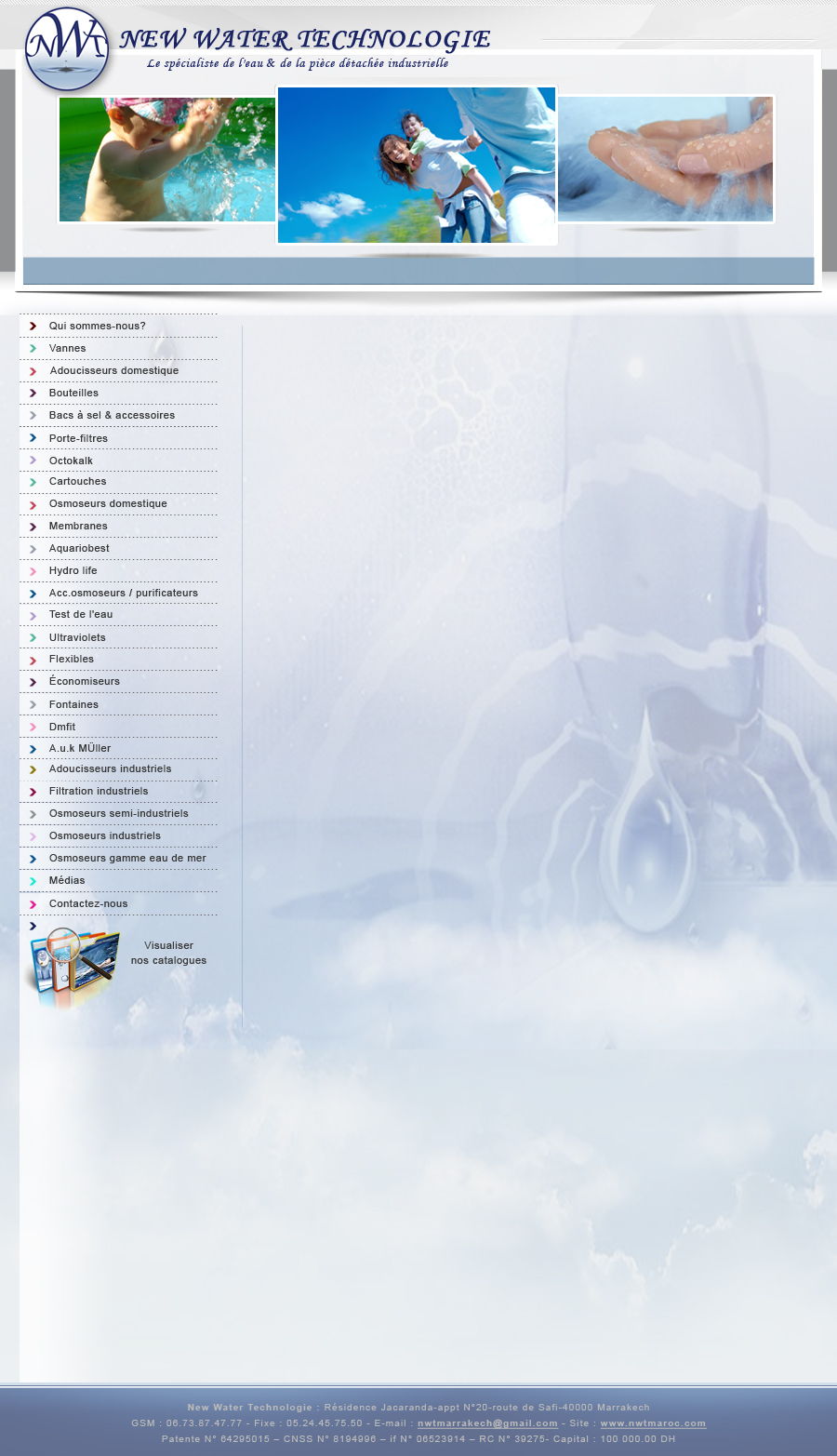The width and height of the screenshot is (837, 1456).
Task: Open the Octokalk section
Action: 71,461
